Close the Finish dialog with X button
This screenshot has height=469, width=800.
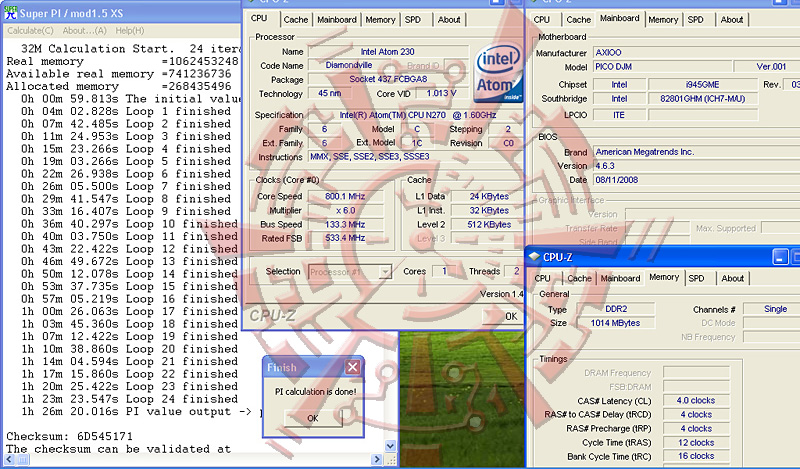[353, 367]
